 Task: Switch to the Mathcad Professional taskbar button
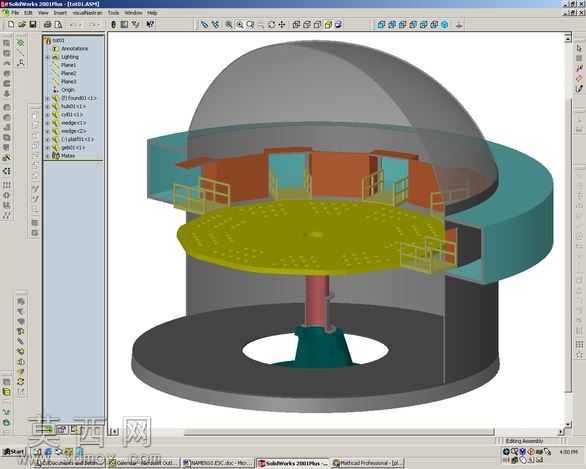(x=368, y=463)
